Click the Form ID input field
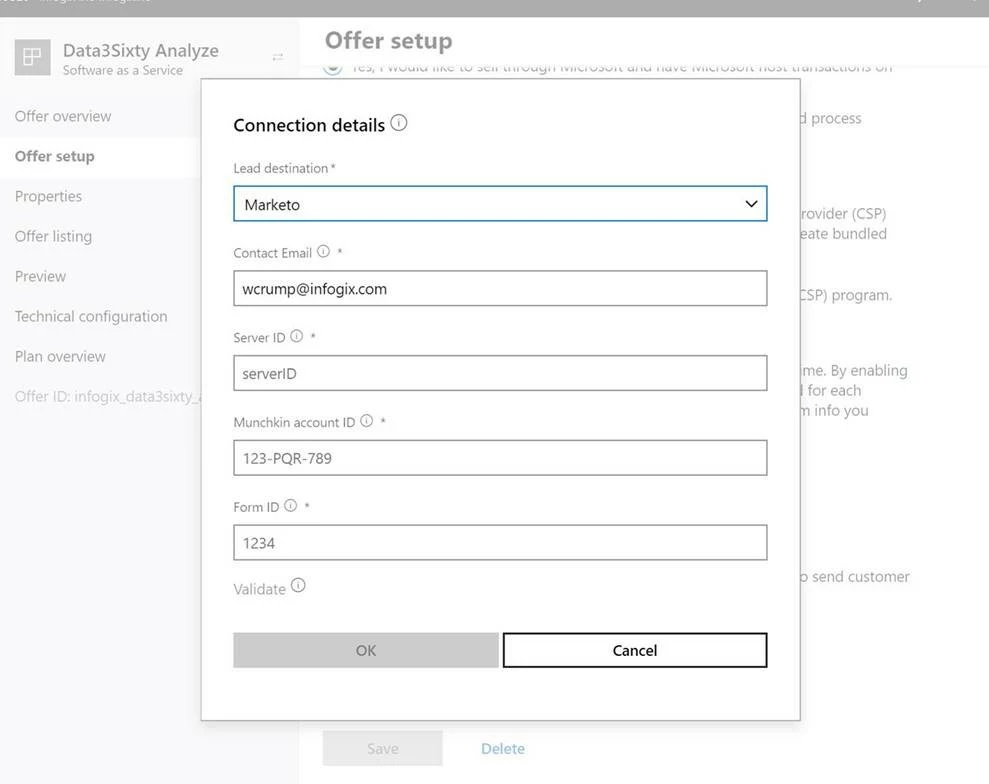This screenshot has height=784, width=989. pos(500,542)
